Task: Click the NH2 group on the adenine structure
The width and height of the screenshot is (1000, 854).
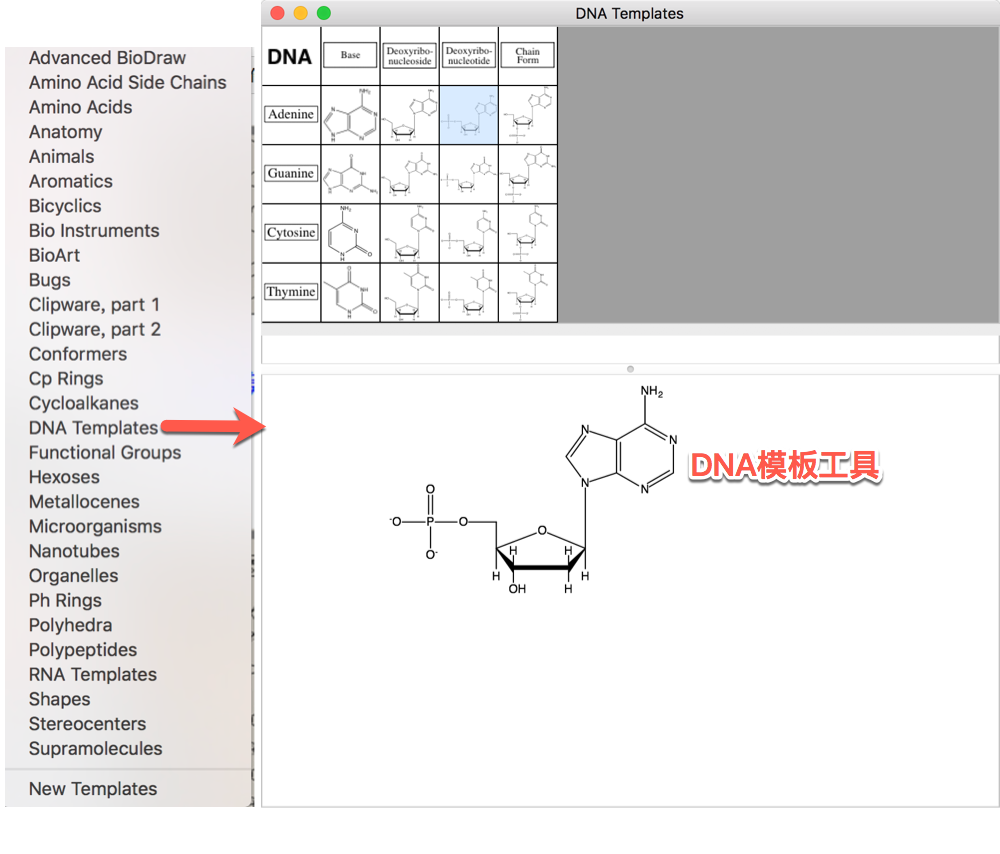Action: coord(652,391)
